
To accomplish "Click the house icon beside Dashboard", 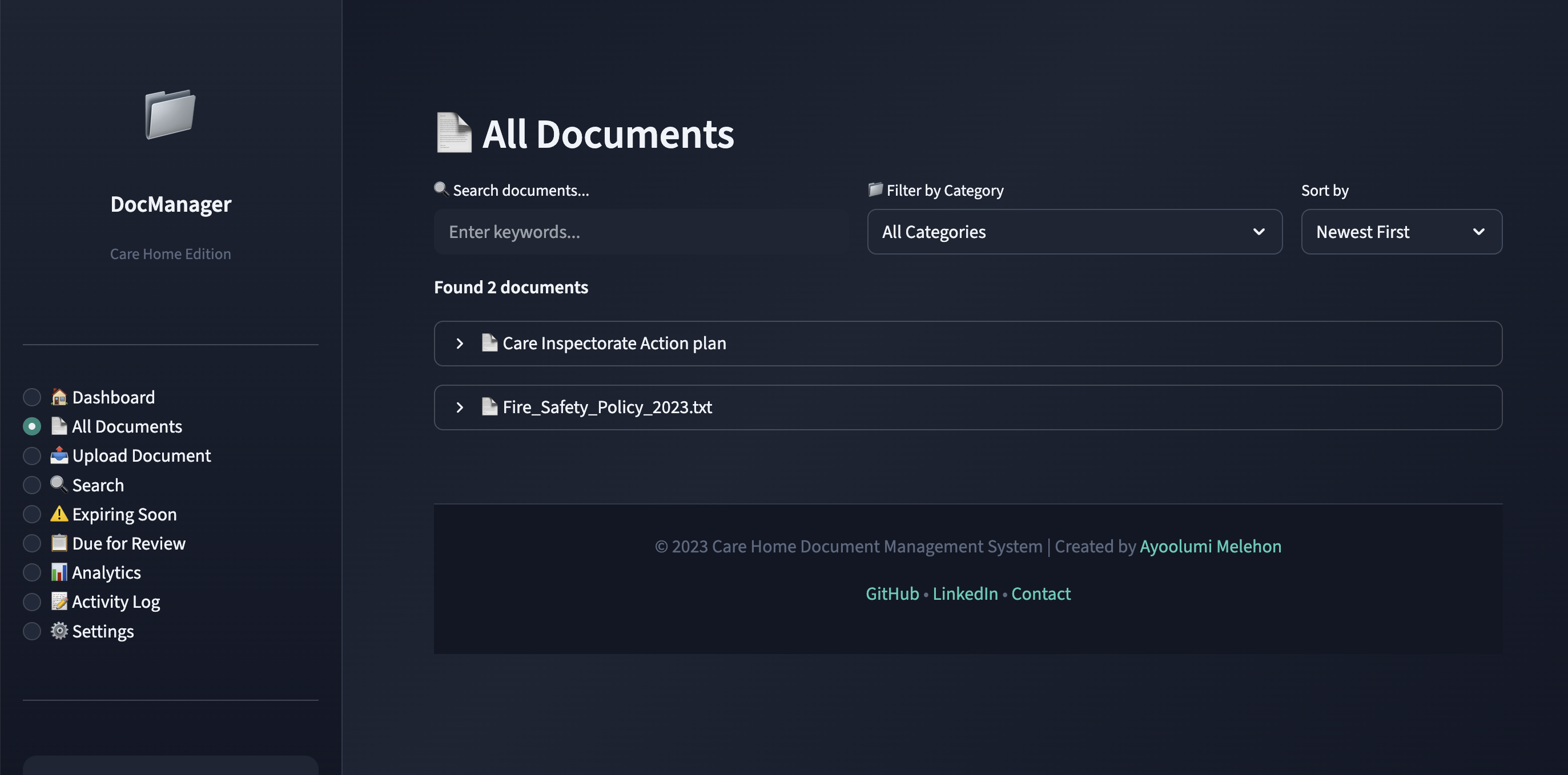I will point(59,397).
